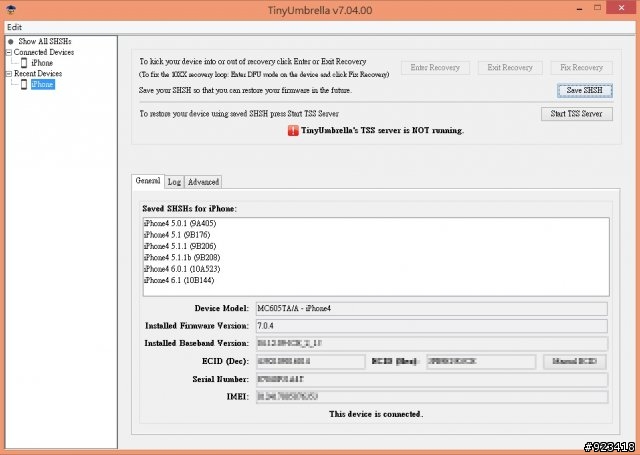
Task: Click the Enter Recovery button
Action: coord(435,68)
